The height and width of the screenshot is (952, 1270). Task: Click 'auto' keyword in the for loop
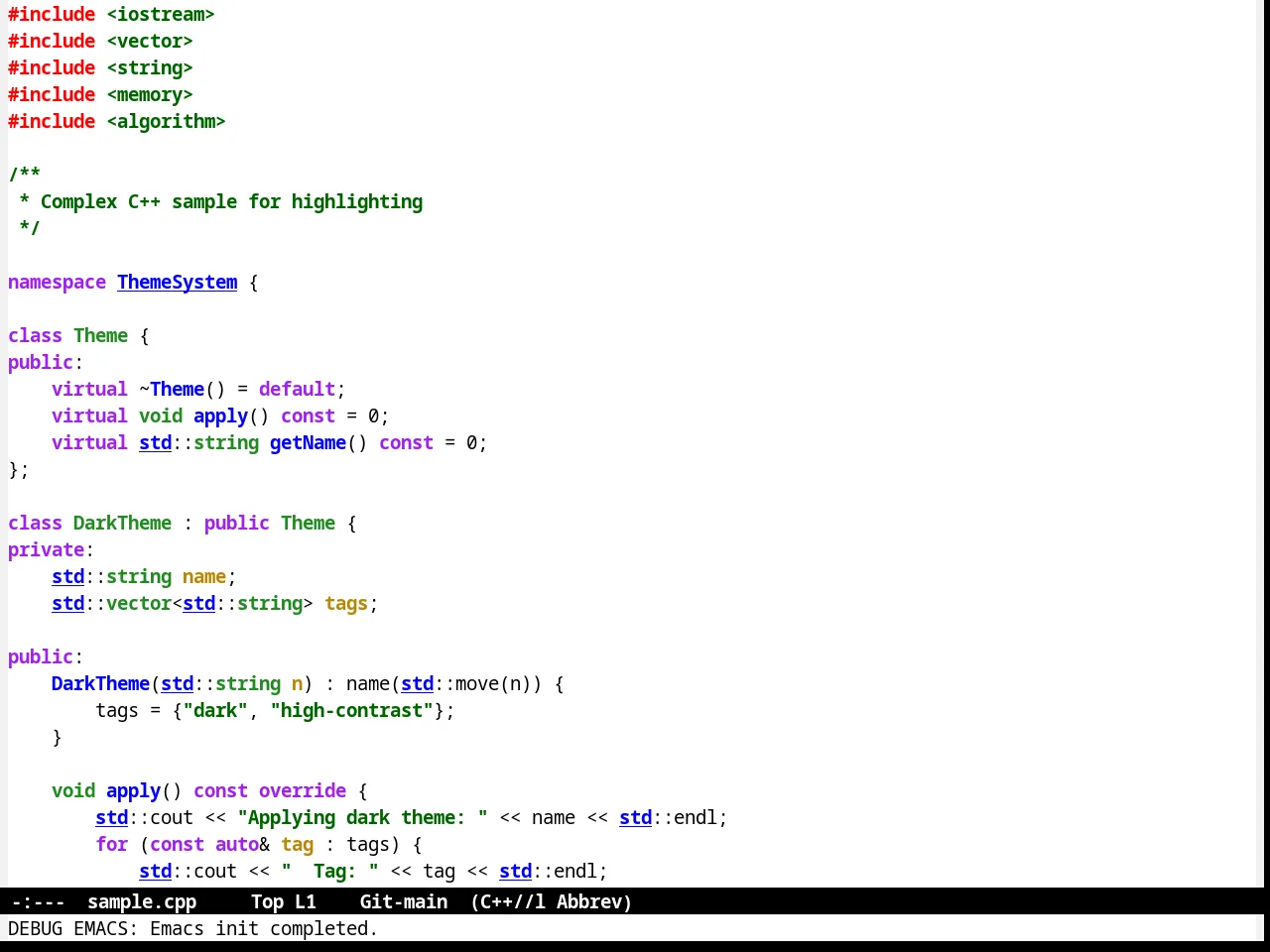tap(237, 844)
